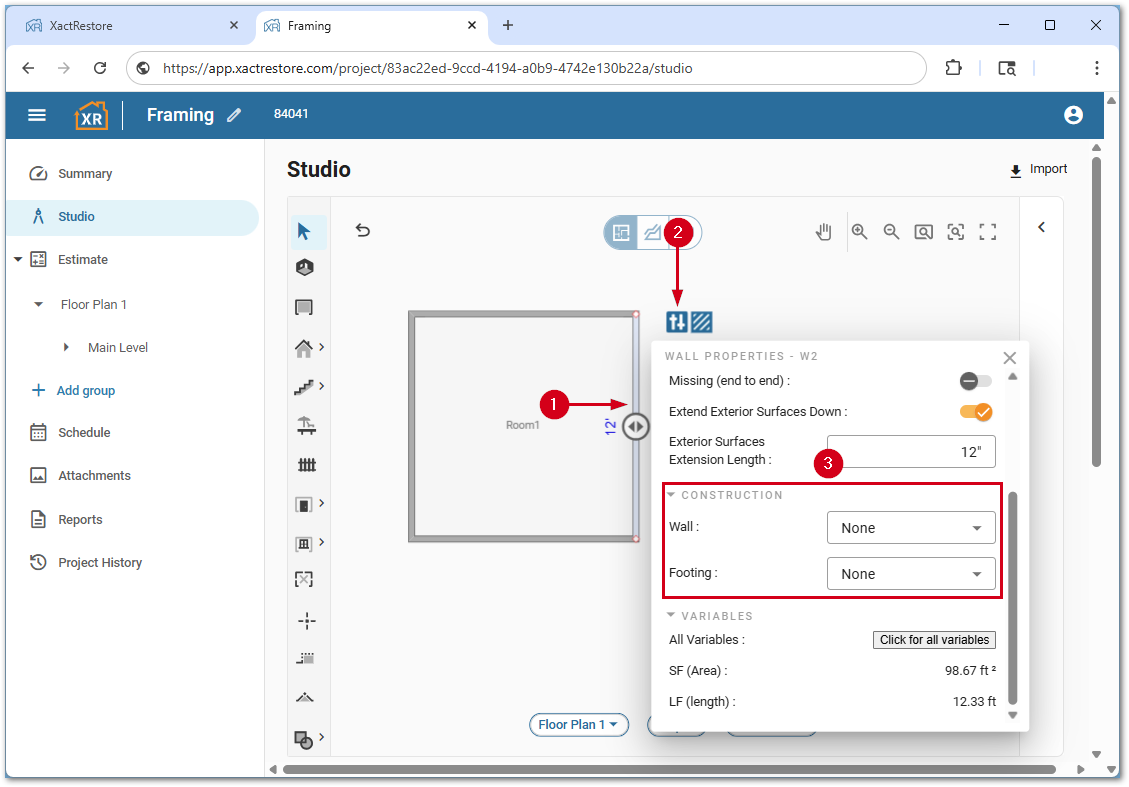
Task: Go to Reports in the sidebar
Action: click(x=80, y=520)
